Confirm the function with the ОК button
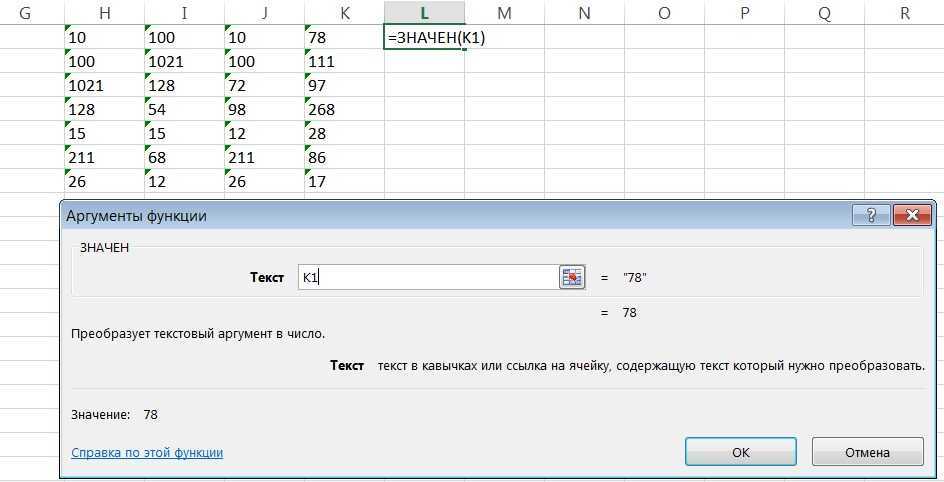 [x=741, y=452]
